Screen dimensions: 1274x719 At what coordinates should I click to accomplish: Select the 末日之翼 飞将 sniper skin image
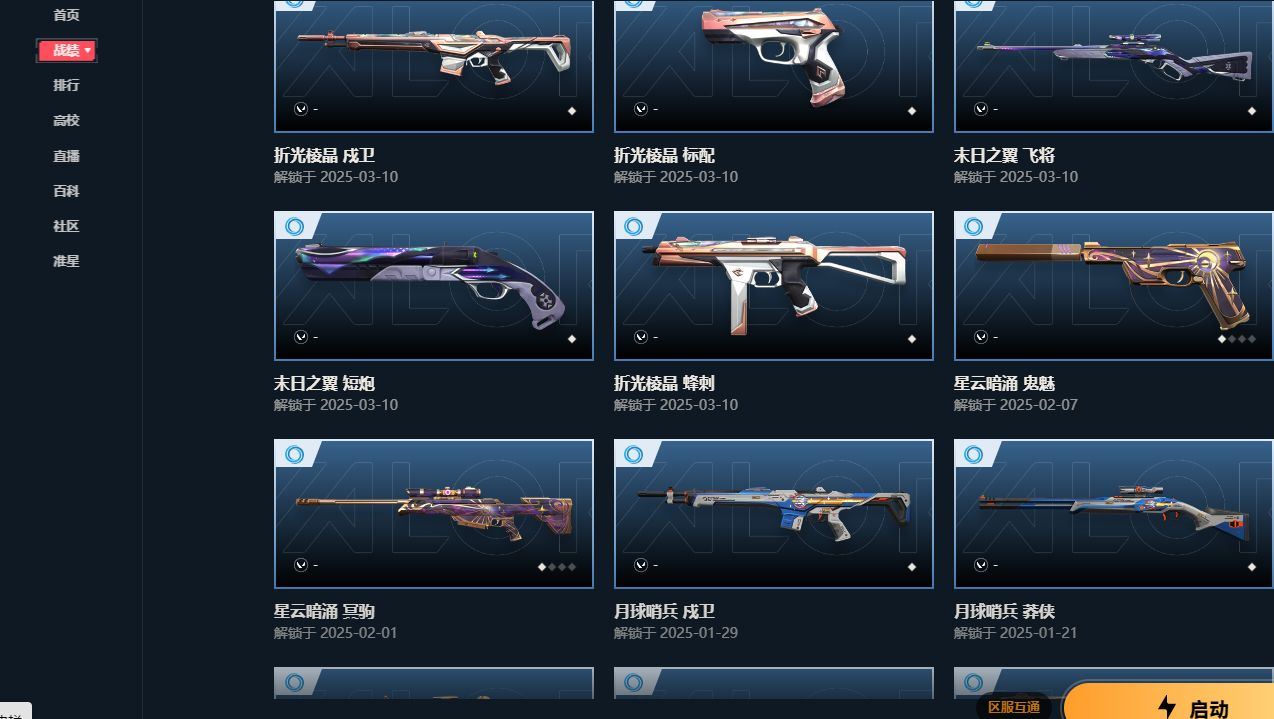(1114, 66)
